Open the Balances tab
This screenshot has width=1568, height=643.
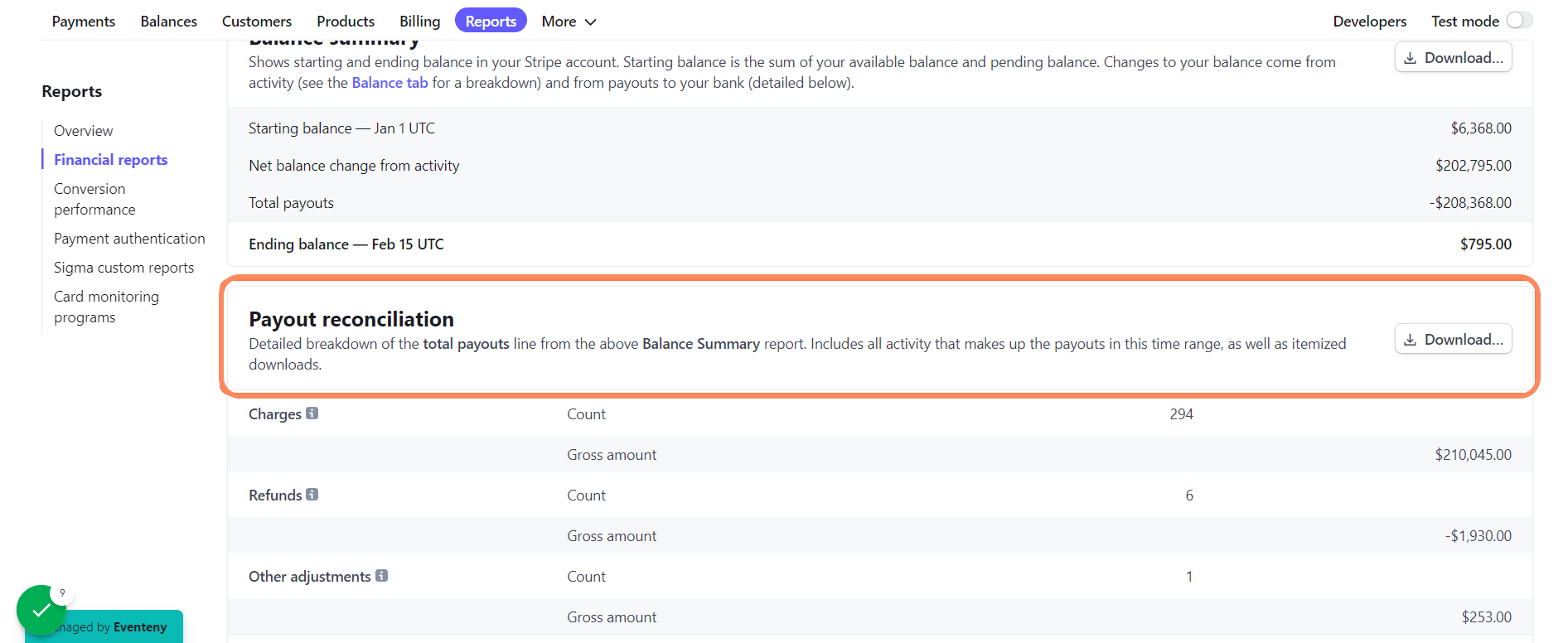tap(169, 22)
